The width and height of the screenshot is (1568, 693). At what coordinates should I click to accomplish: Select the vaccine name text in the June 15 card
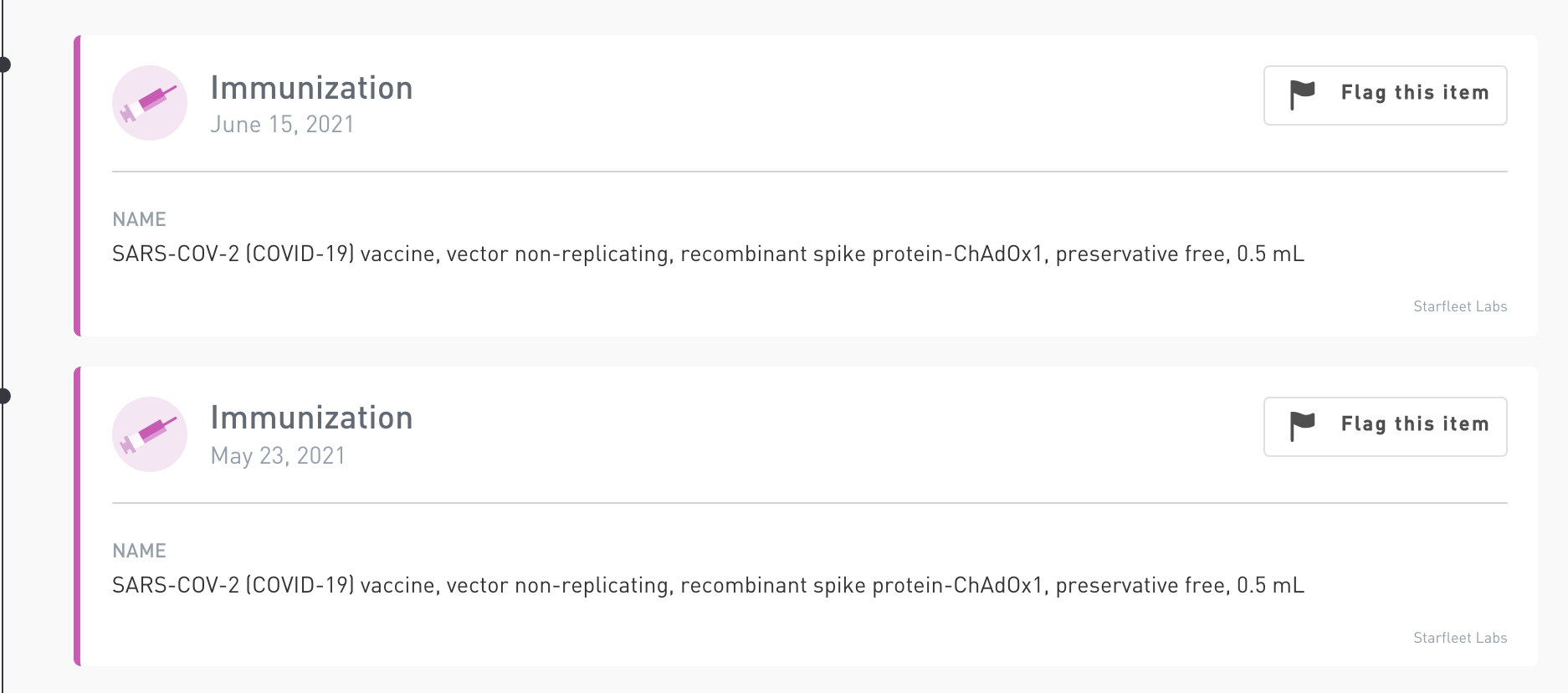point(708,254)
